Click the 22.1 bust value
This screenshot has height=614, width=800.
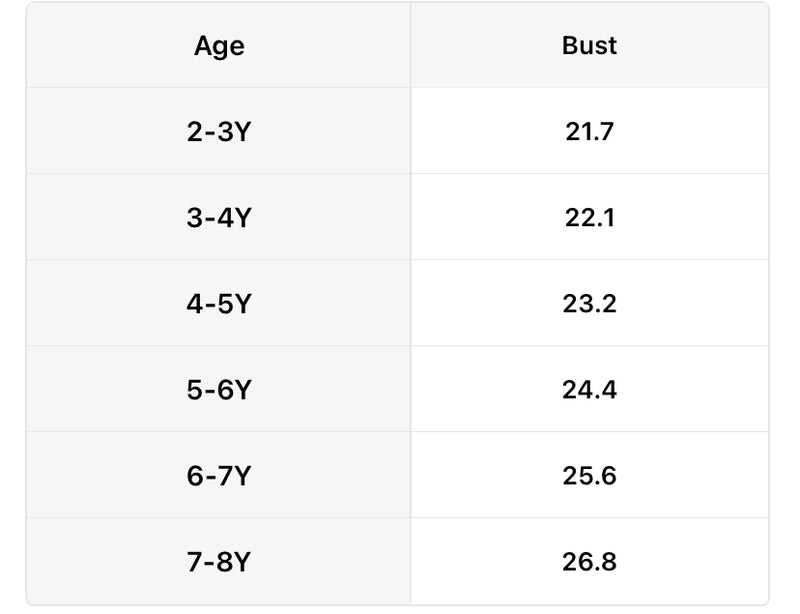click(x=589, y=217)
